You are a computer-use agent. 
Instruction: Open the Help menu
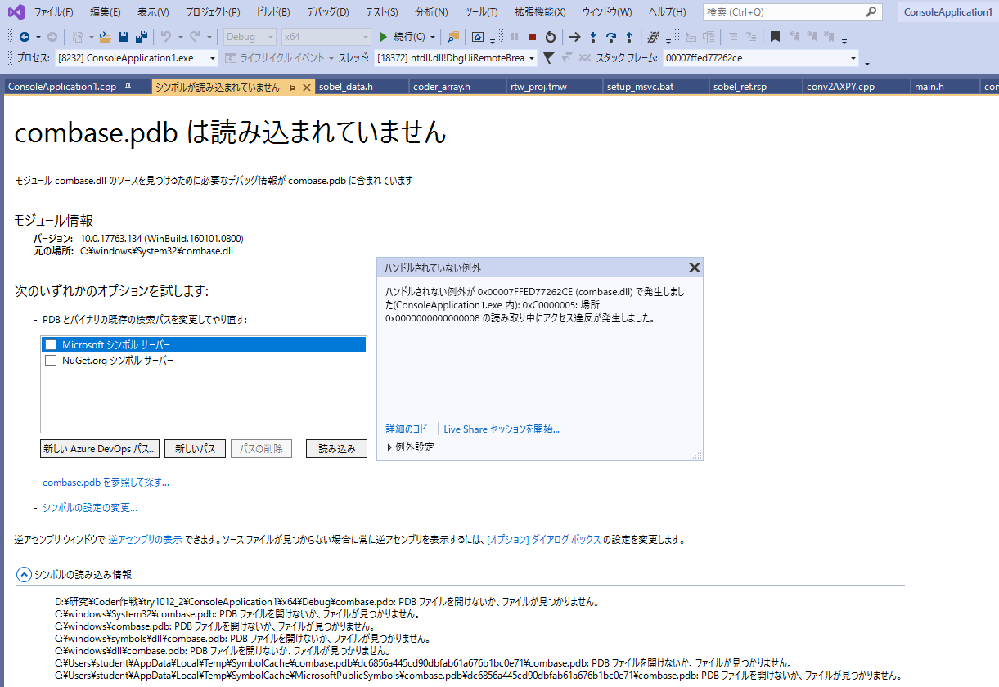(667, 11)
